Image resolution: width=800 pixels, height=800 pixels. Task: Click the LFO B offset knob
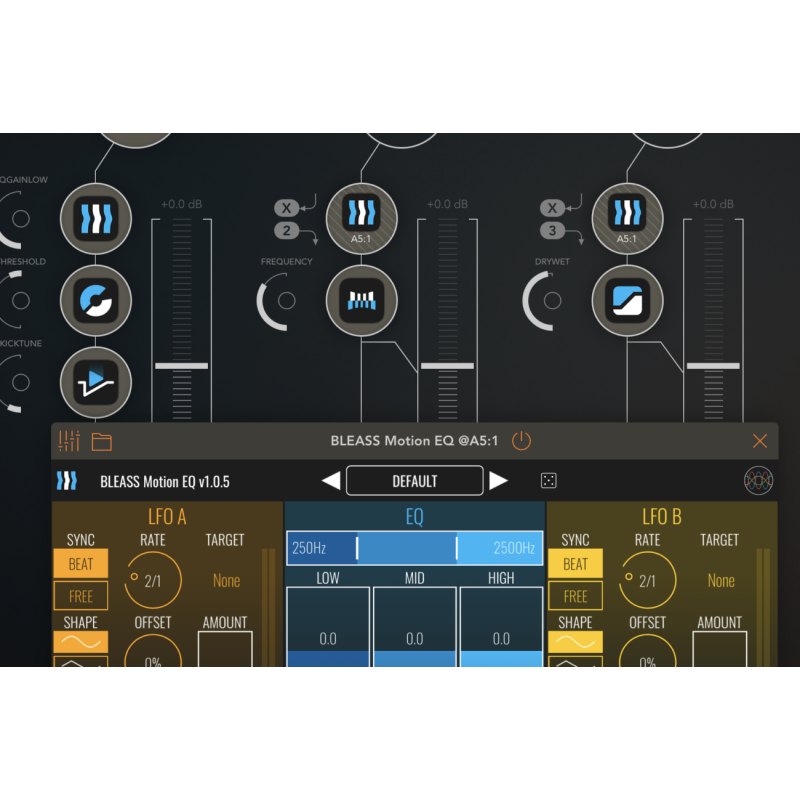pyautogui.click(x=647, y=651)
